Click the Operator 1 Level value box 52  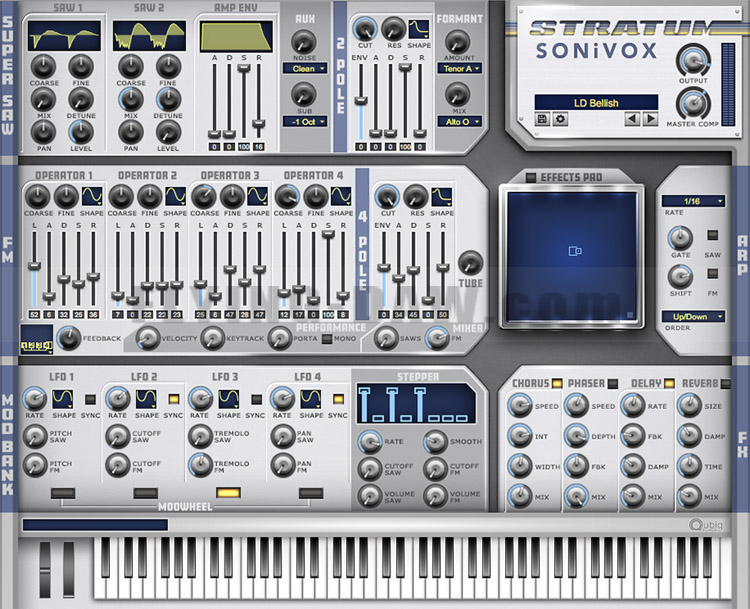tap(34, 315)
